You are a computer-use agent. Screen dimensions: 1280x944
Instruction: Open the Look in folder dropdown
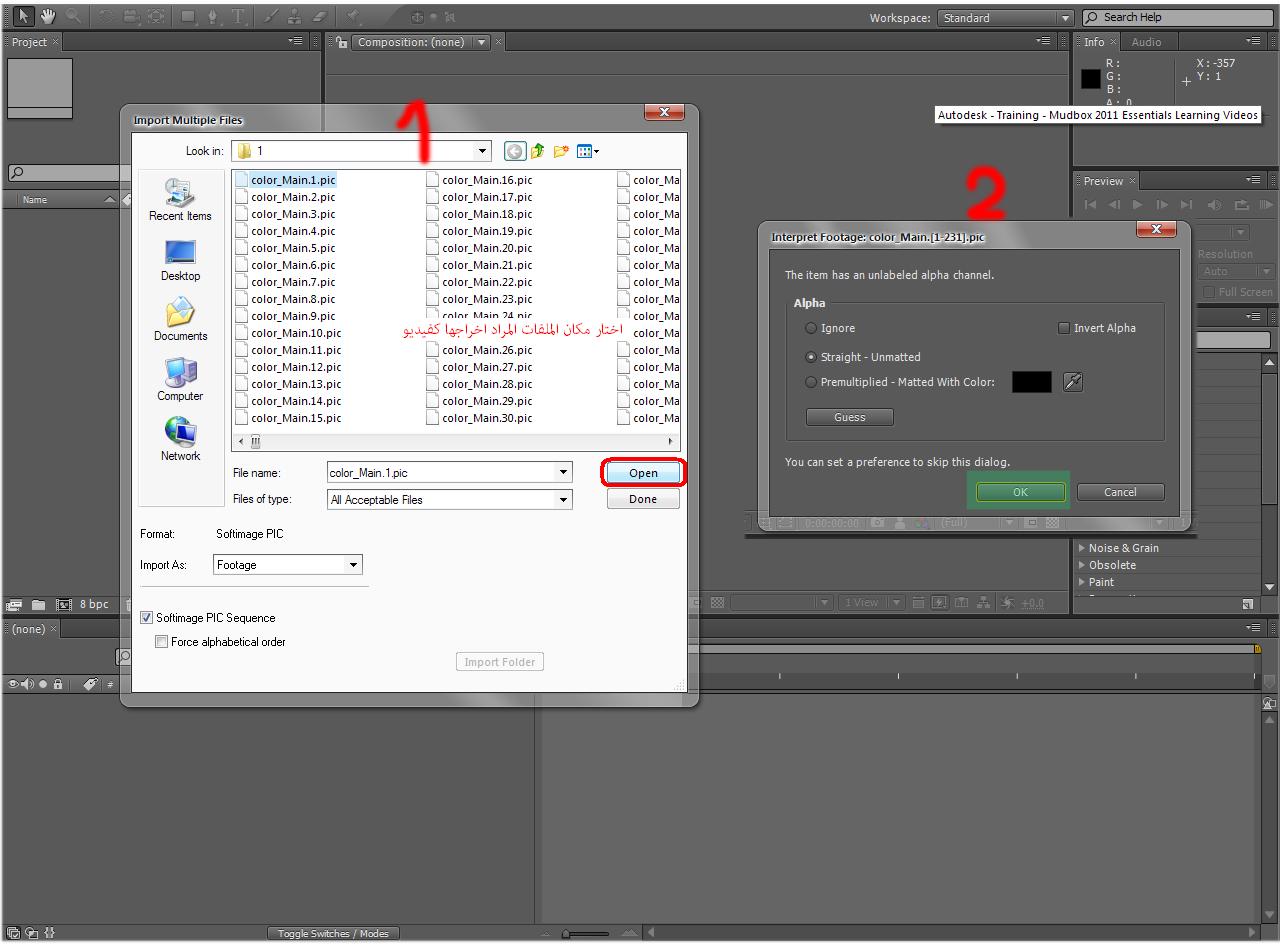[483, 151]
